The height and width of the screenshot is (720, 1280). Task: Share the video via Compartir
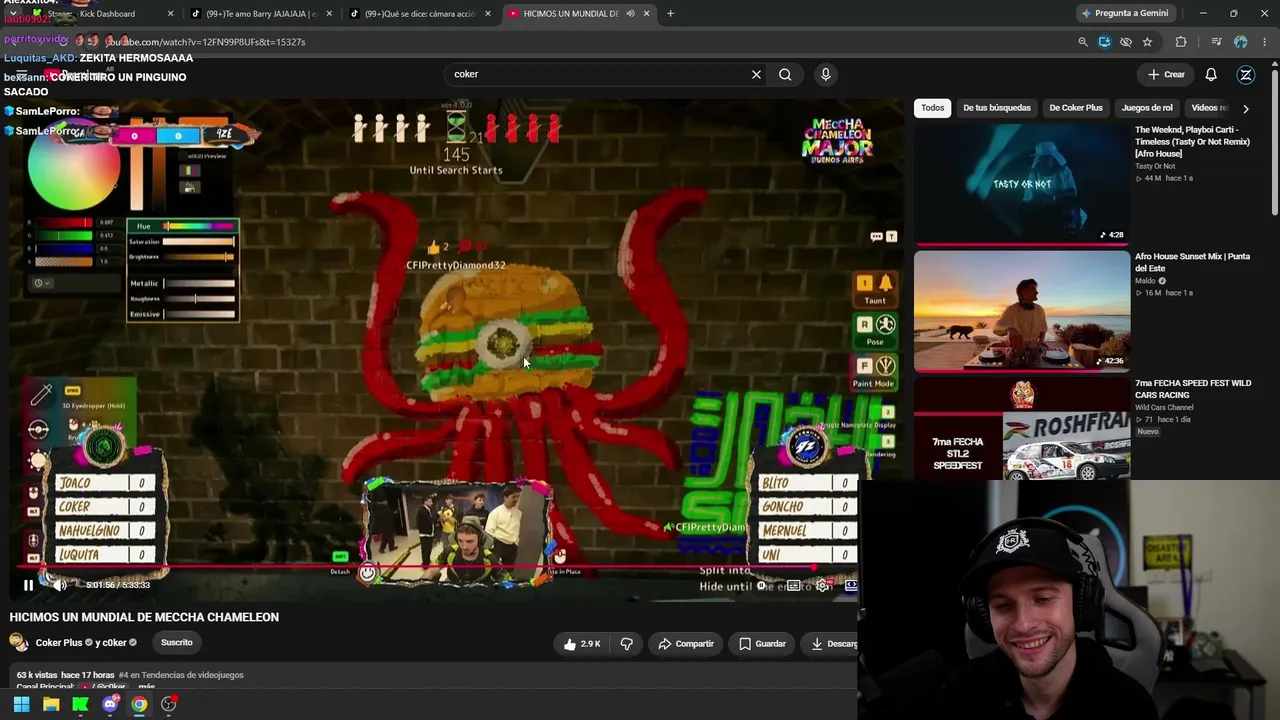point(686,644)
